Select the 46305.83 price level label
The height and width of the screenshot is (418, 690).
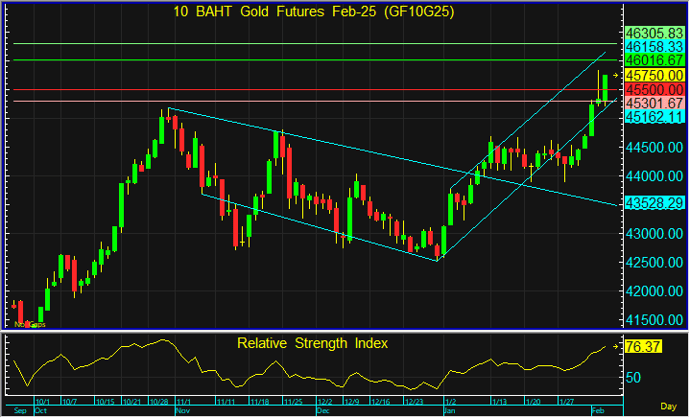[x=654, y=32]
